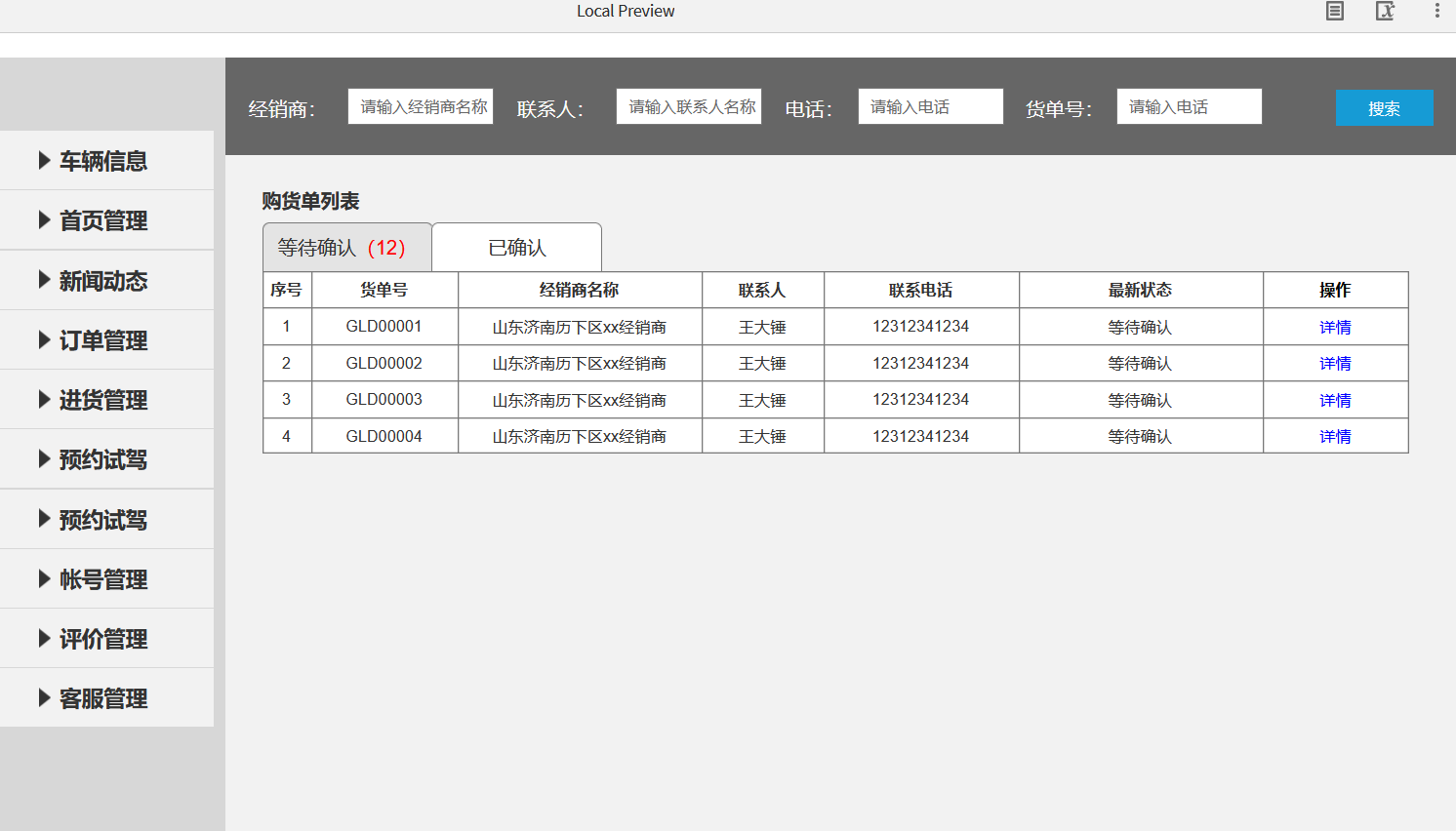Open the 帐号管理 menu item
1456x831 pixels.
tap(106, 578)
